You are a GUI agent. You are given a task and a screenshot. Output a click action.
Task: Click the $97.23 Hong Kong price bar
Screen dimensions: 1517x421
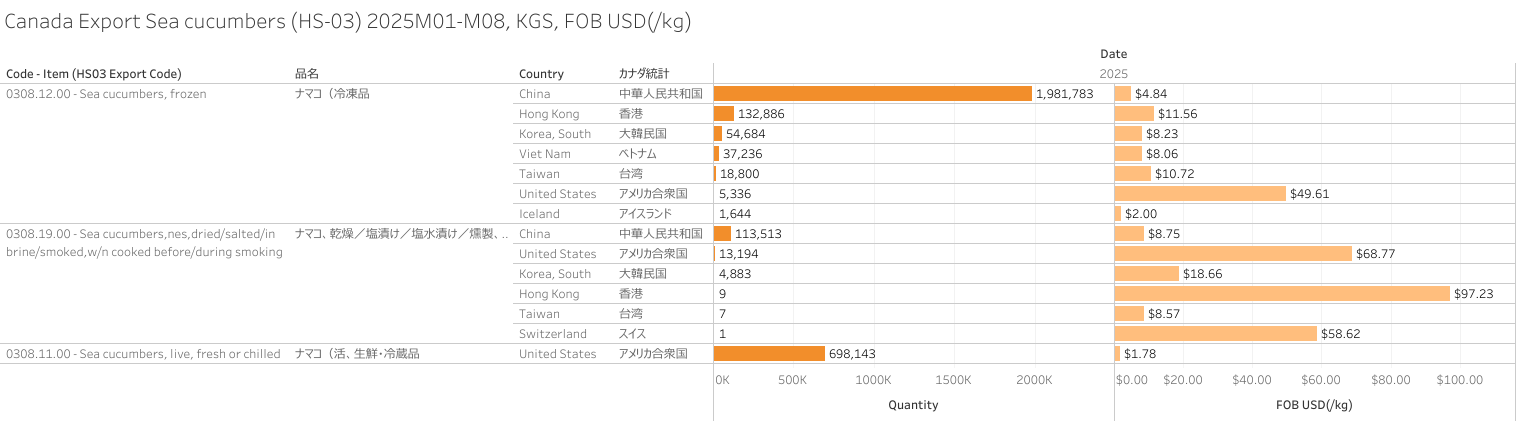coord(1281,293)
